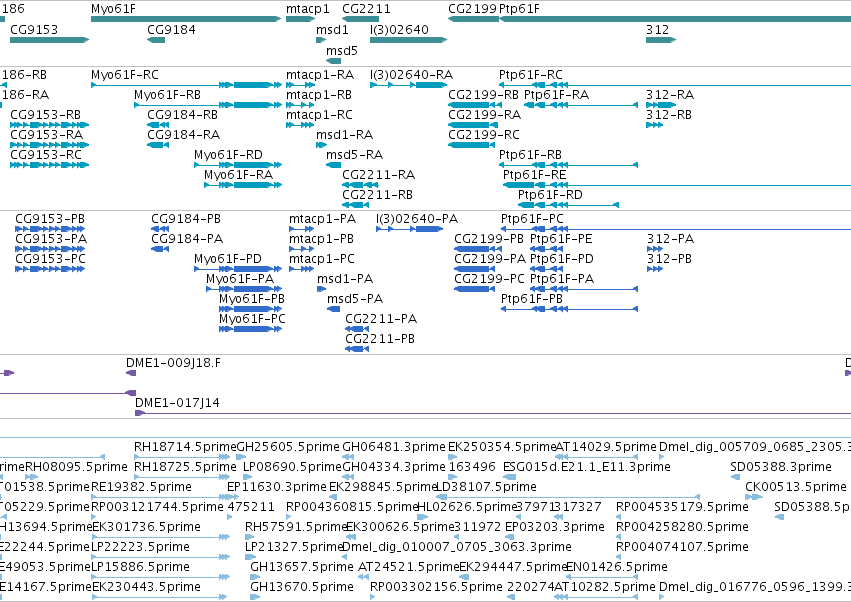Select the LD38107.5prime EST label
This screenshot has height=602, width=851.
(x=487, y=487)
